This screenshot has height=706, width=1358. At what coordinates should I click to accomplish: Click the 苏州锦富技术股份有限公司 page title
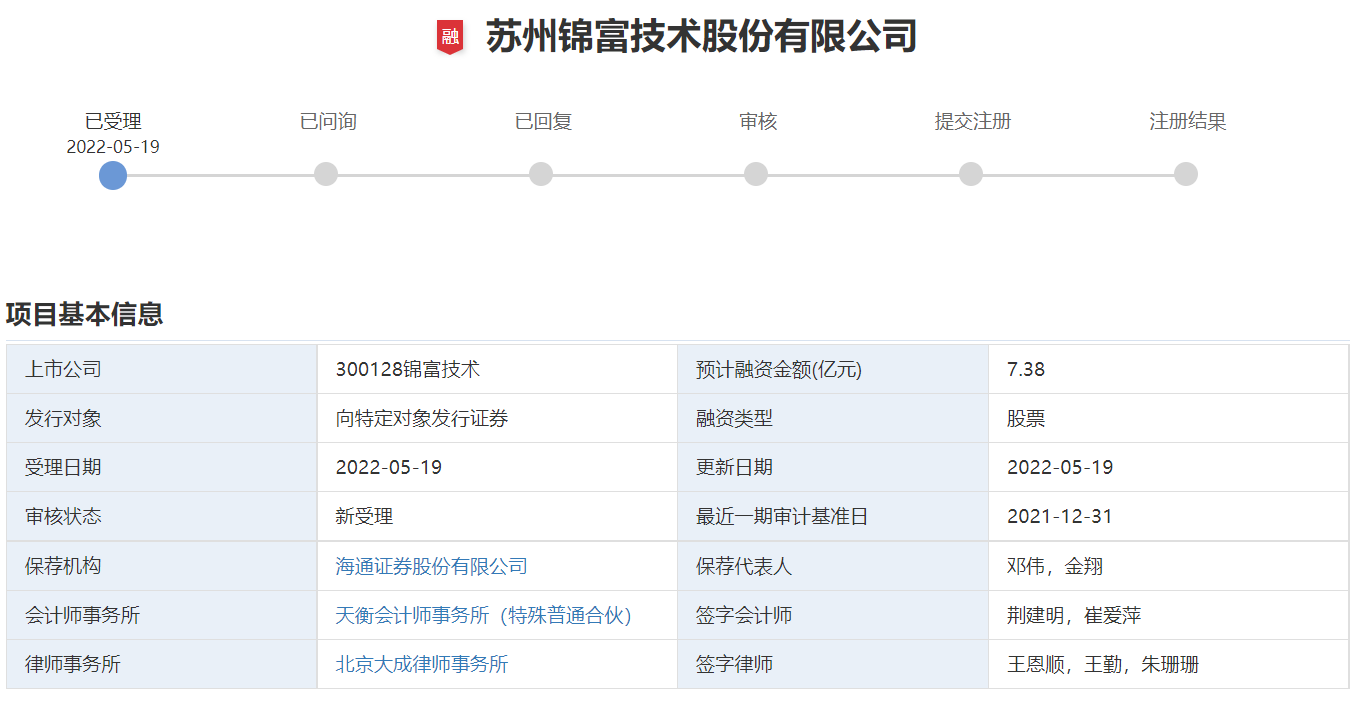[698, 37]
